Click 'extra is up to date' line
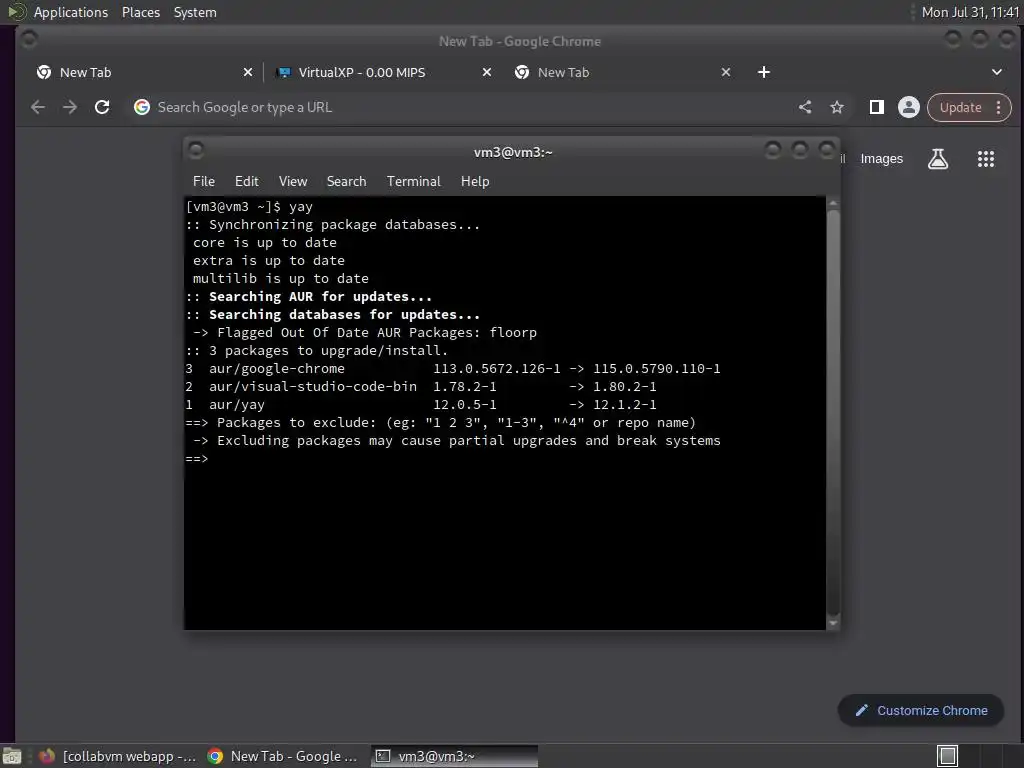Image resolution: width=1024 pixels, height=768 pixels. click(268, 261)
